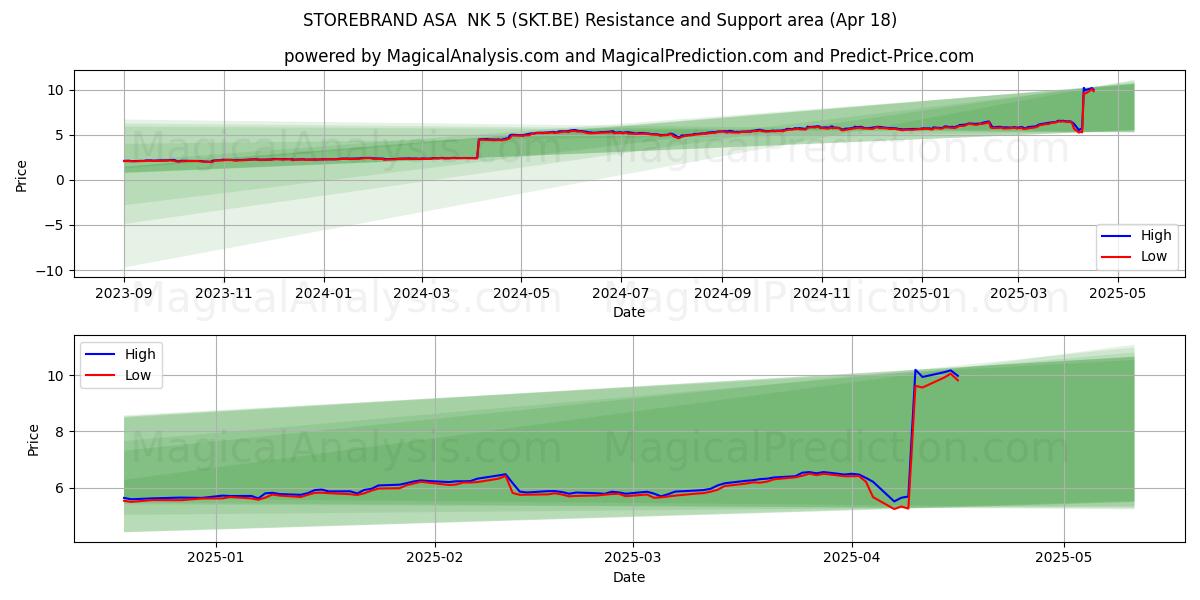Image resolution: width=1200 pixels, height=600 pixels.
Task: Click the '5' price tick on upper chart
Action: point(60,135)
